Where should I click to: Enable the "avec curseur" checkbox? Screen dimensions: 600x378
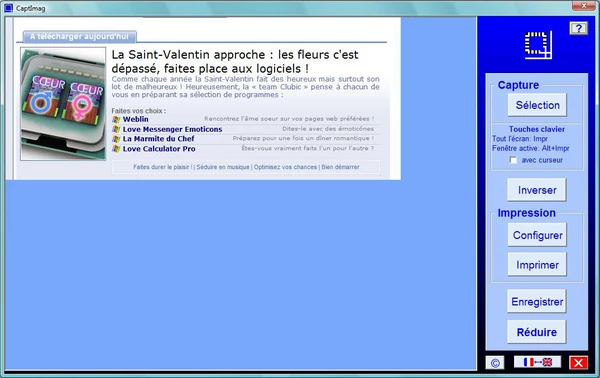point(513,160)
